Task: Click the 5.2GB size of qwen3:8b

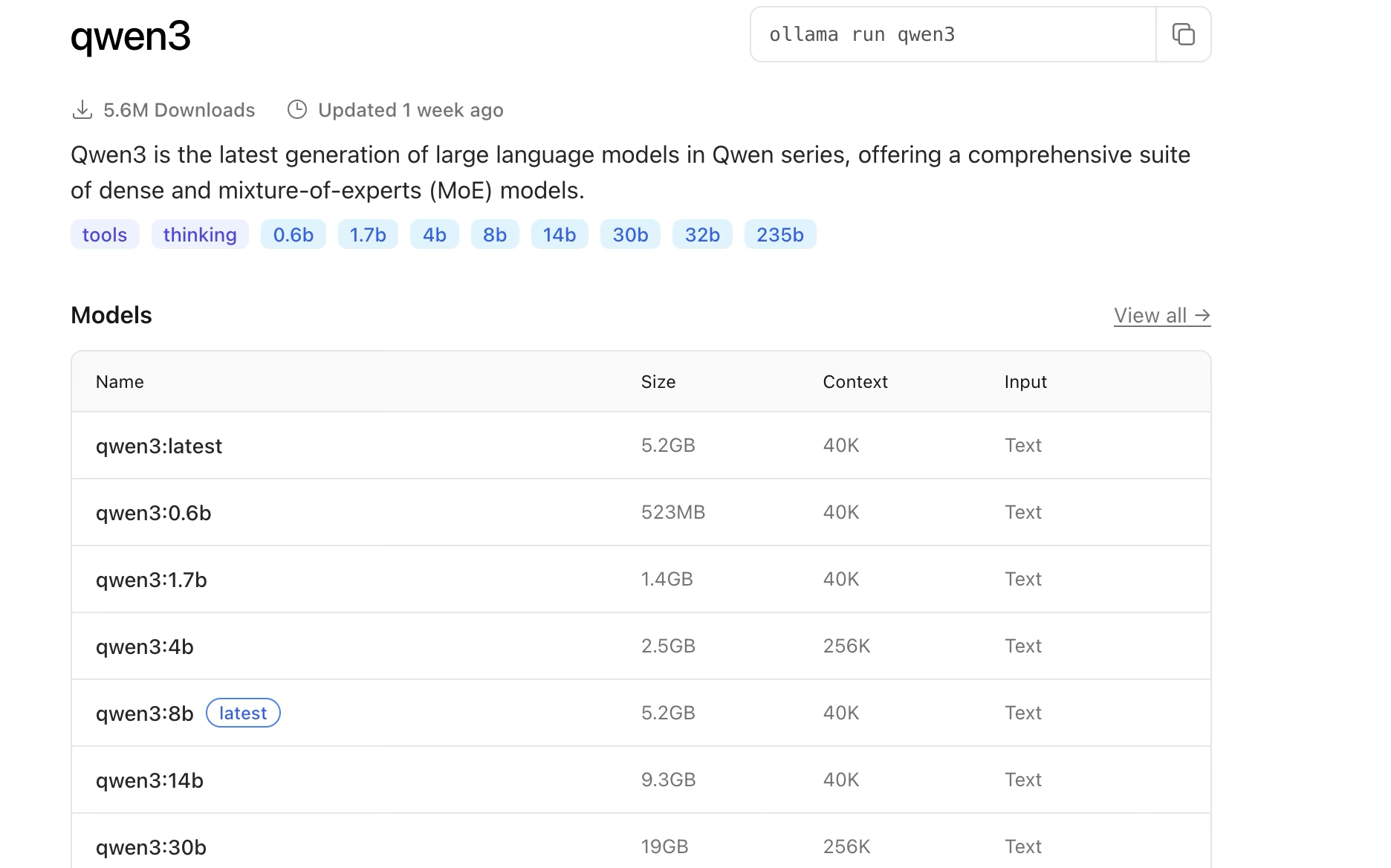Action: (669, 713)
